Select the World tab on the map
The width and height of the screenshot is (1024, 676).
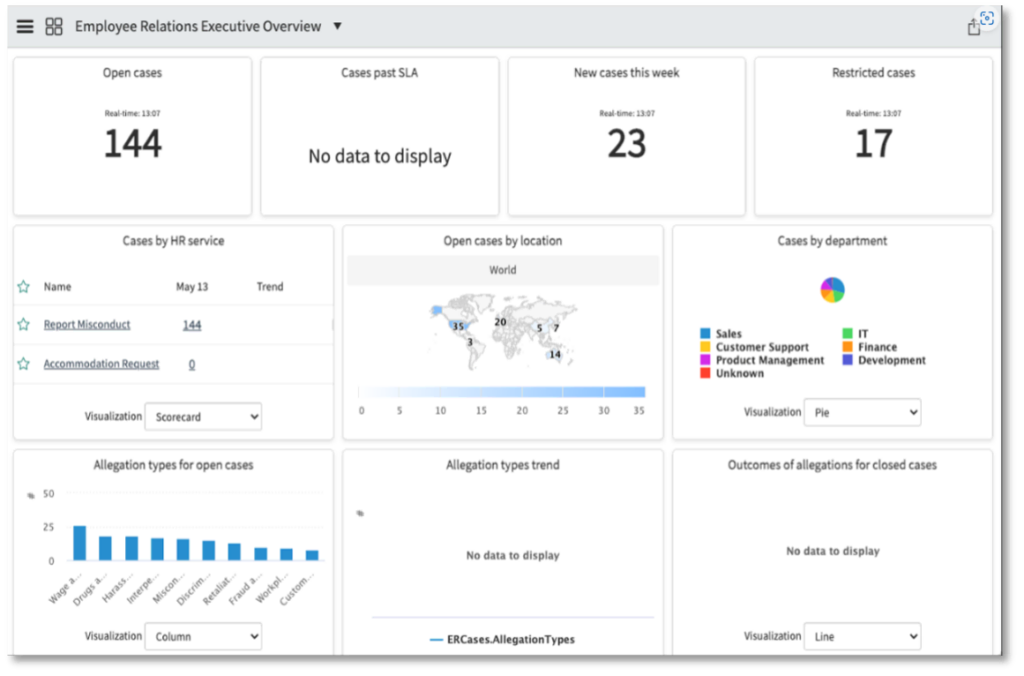(503, 270)
